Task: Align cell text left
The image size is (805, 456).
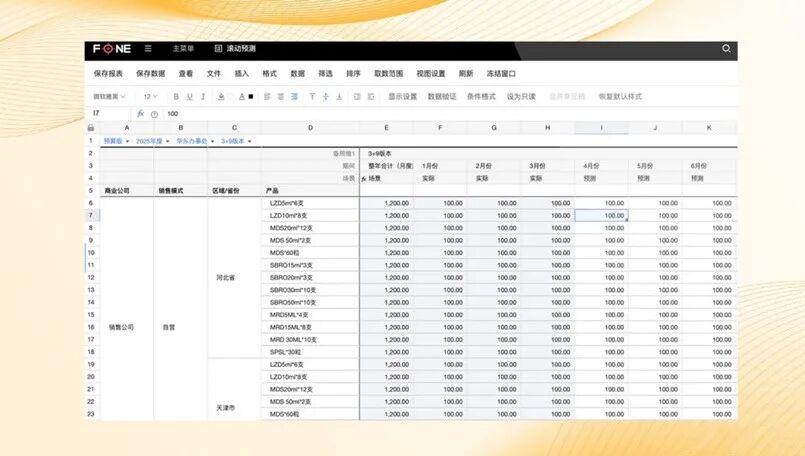Action: coord(267,97)
